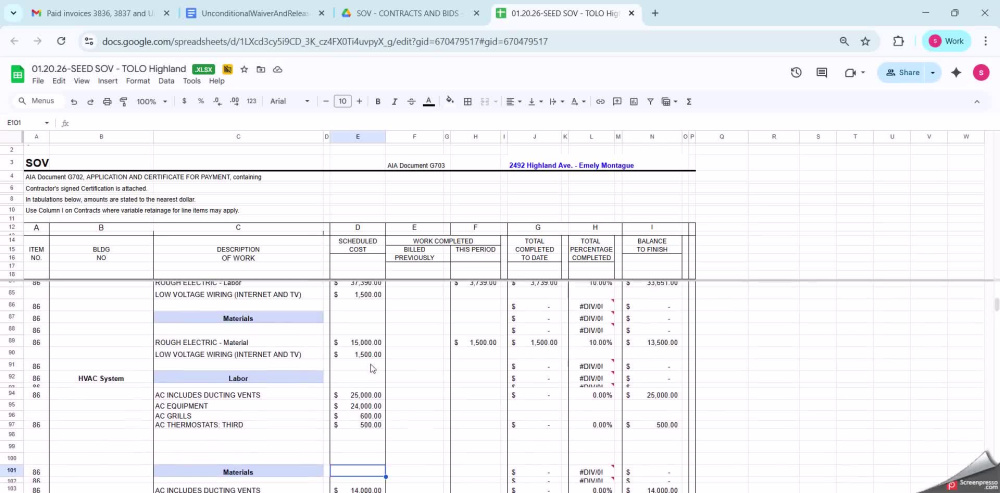Click the Chrome Work profile button
Screen dimensions: 1000x493
click(946, 41)
